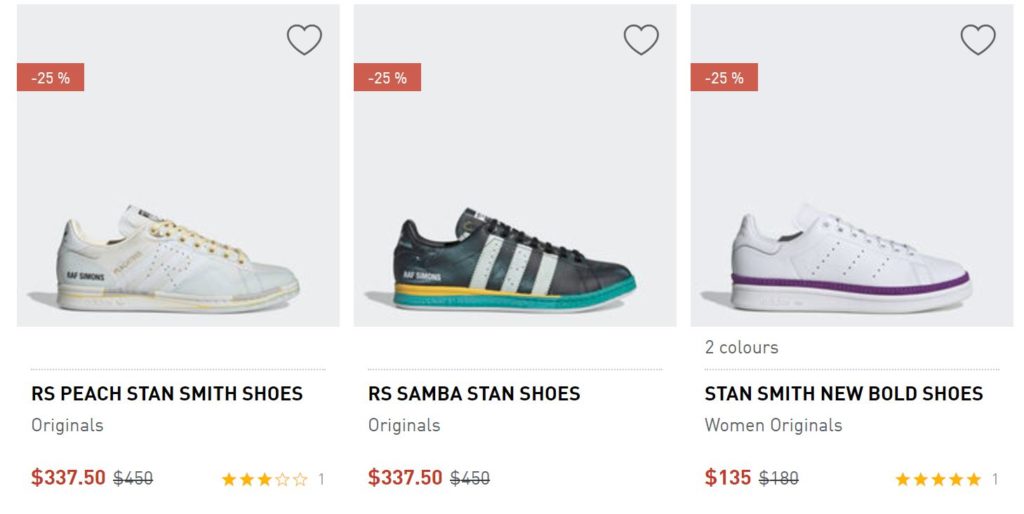Click the three-star rating on RS Peach
1024x514 pixels.
click(264, 480)
